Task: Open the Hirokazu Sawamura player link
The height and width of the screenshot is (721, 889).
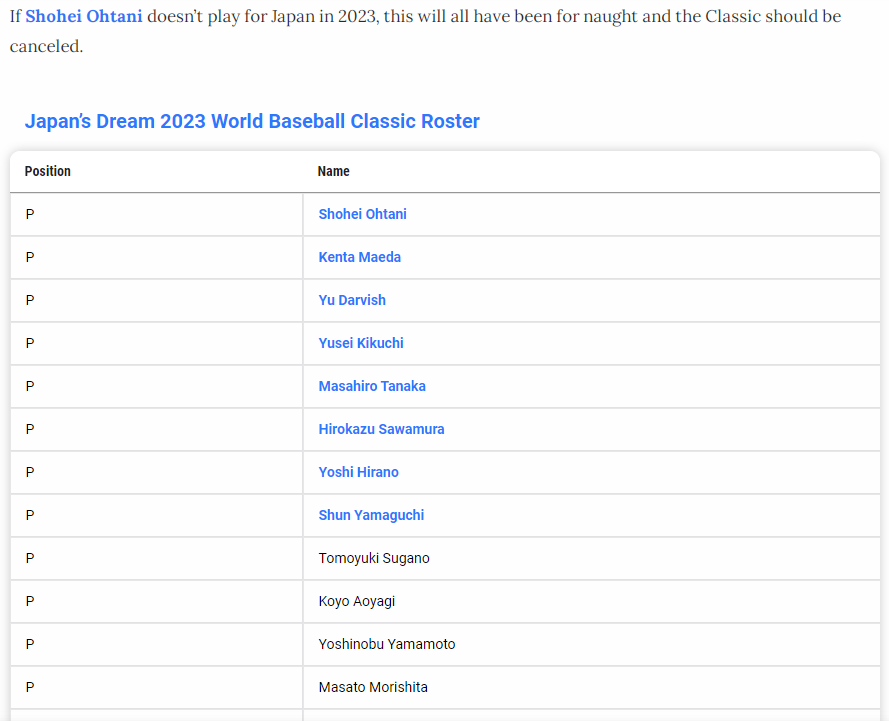Action: pos(382,430)
